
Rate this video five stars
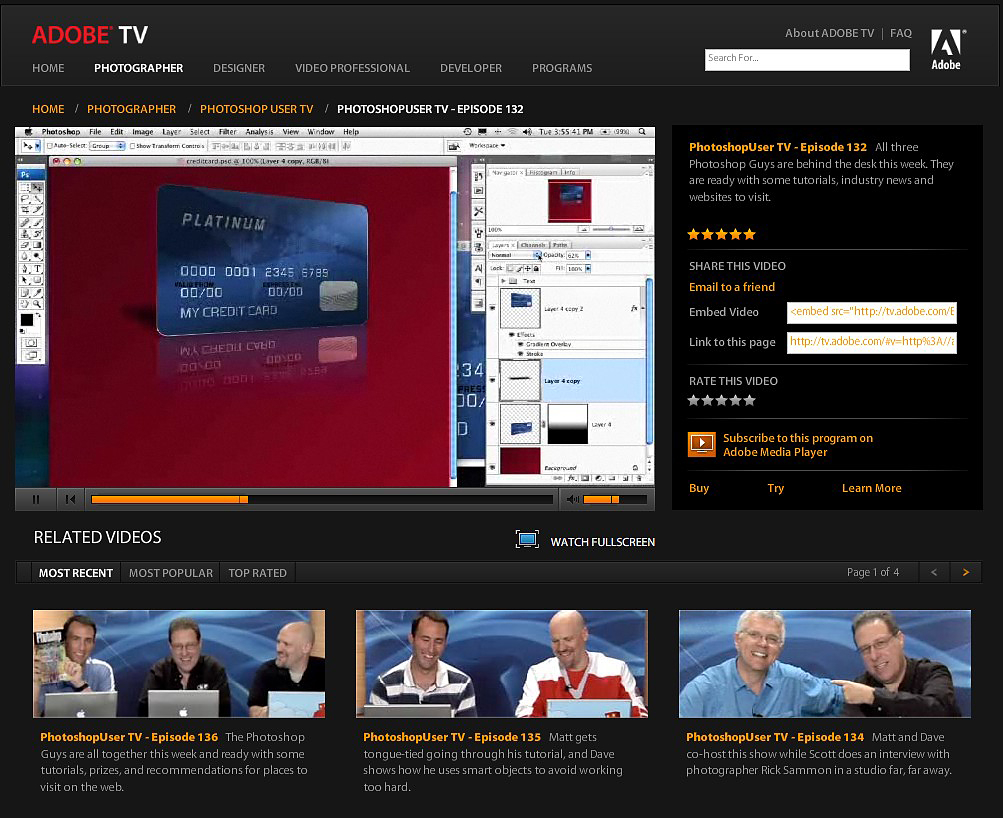coord(750,400)
